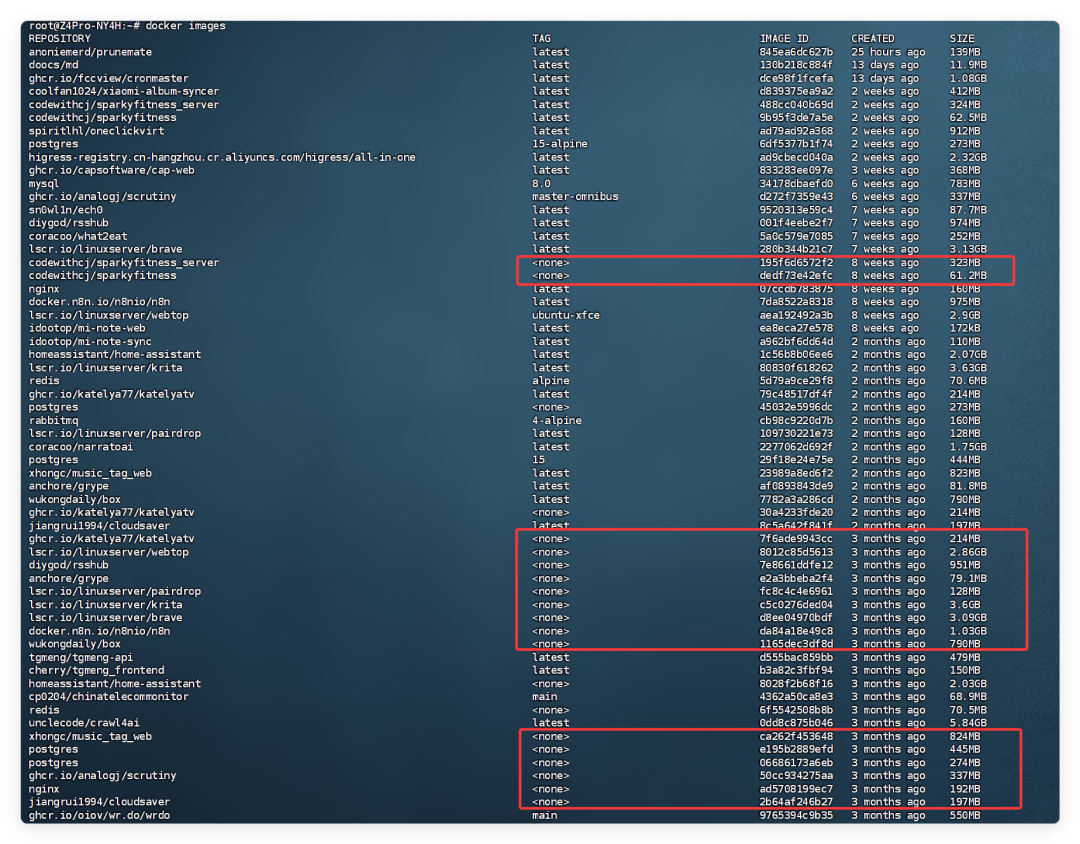Select image ID 7f6ade9943cc
1080x844 pixels.
click(x=796, y=539)
